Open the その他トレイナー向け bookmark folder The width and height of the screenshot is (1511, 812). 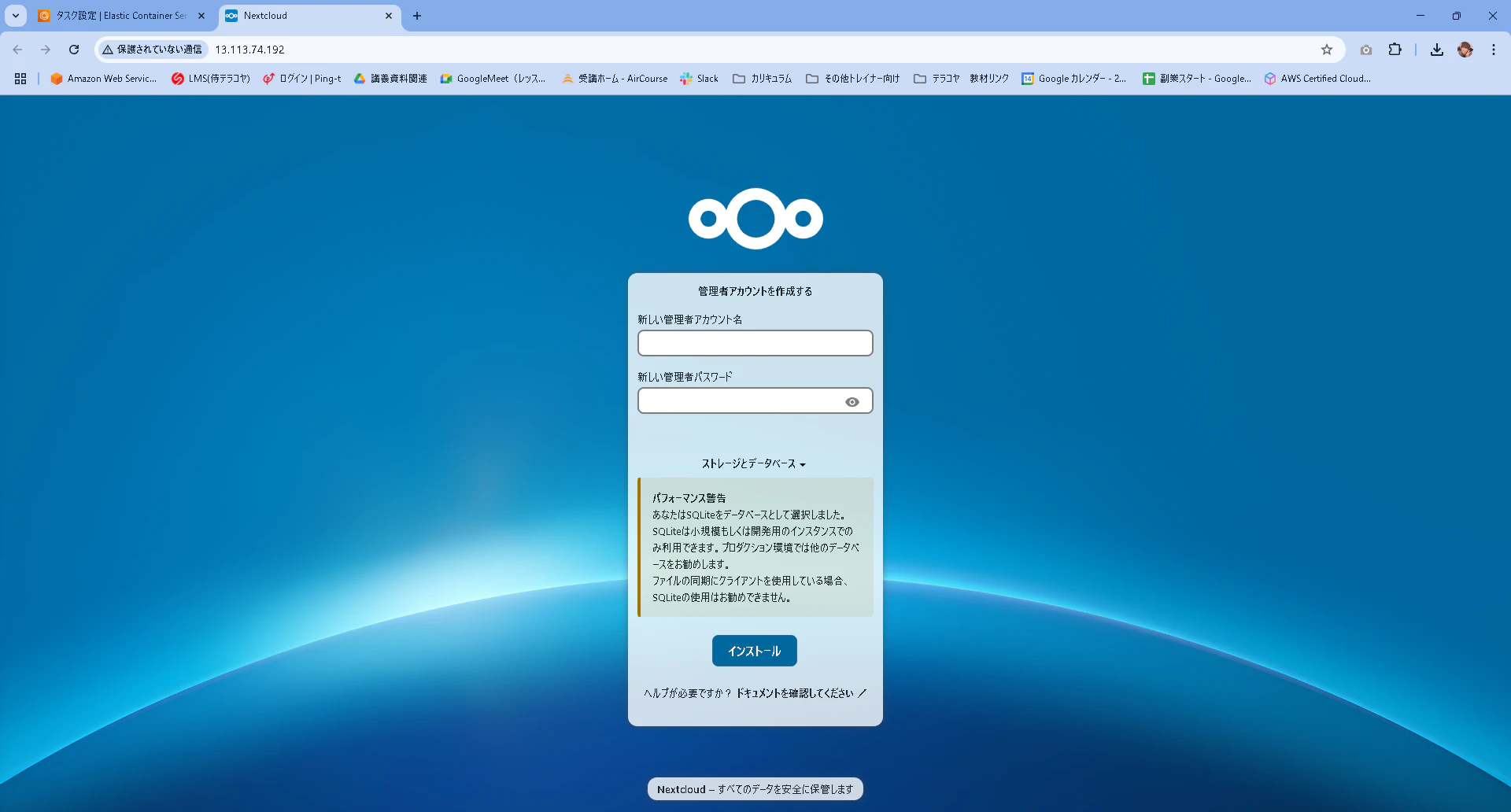(853, 79)
